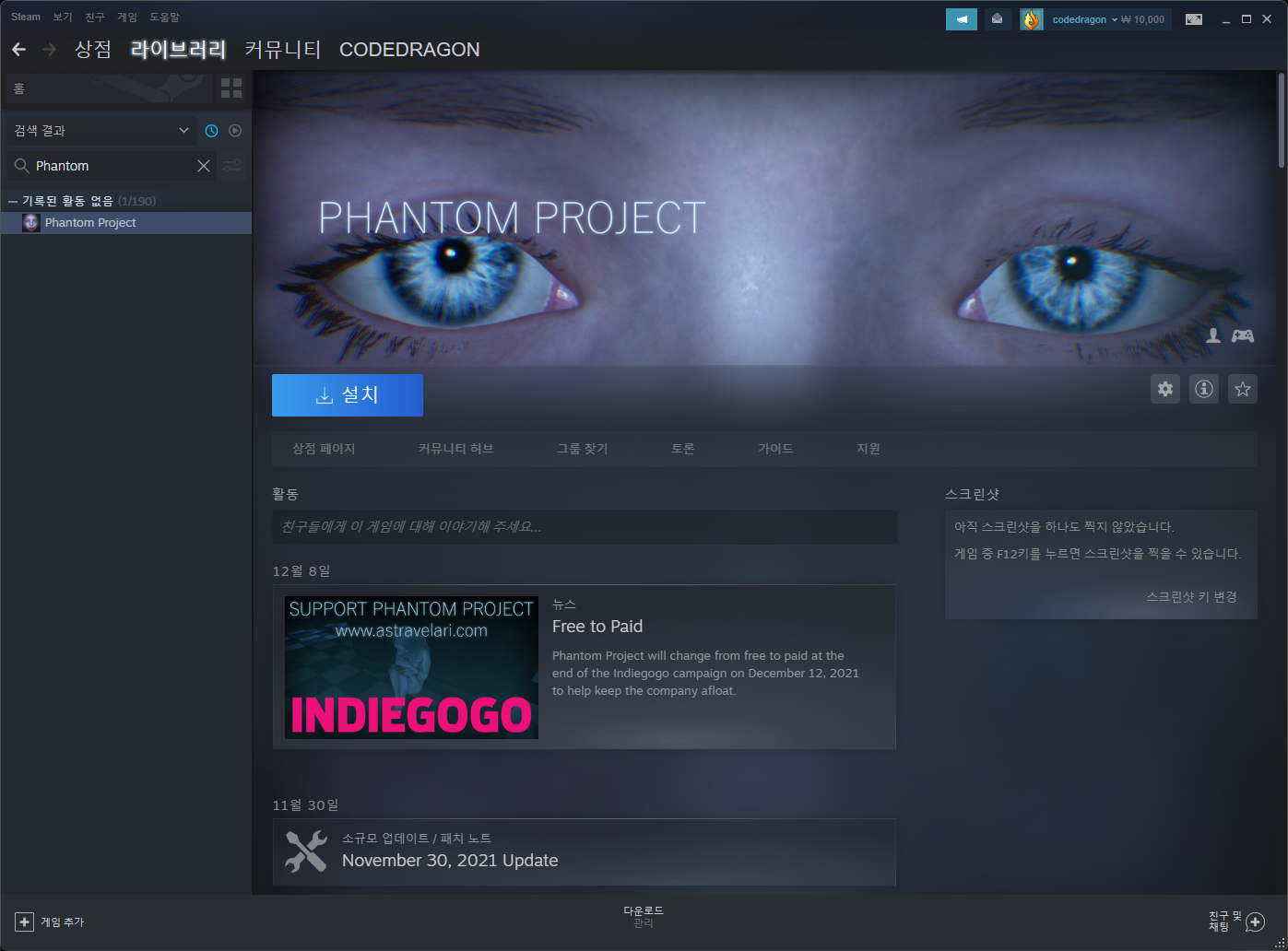Open the codedragon account dropdown
1288x951 pixels.
click(1085, 19)
